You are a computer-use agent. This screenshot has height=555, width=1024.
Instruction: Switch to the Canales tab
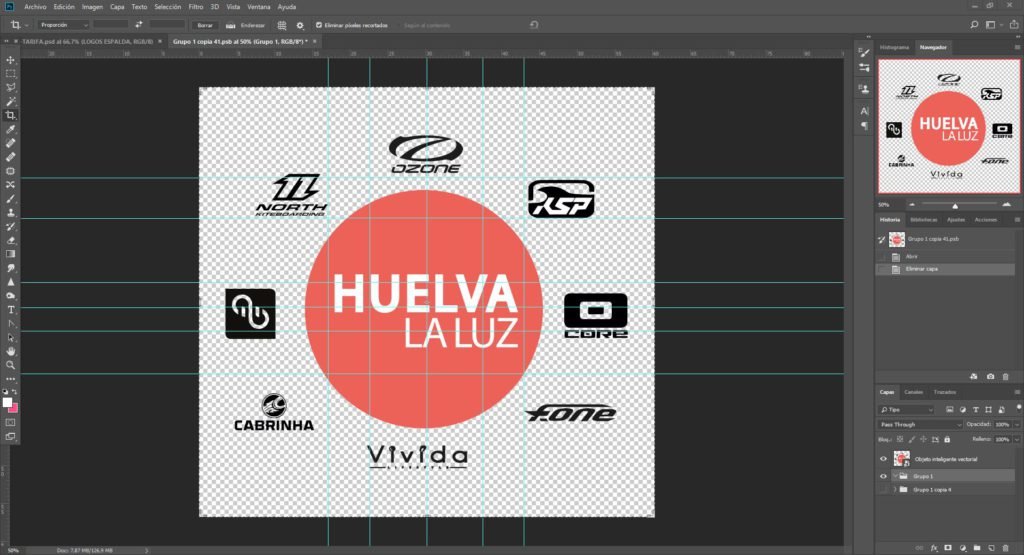point(913,392)
